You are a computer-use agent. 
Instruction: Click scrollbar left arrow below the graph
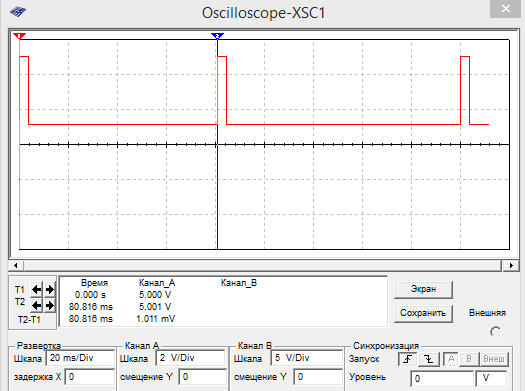click(16, 265)
